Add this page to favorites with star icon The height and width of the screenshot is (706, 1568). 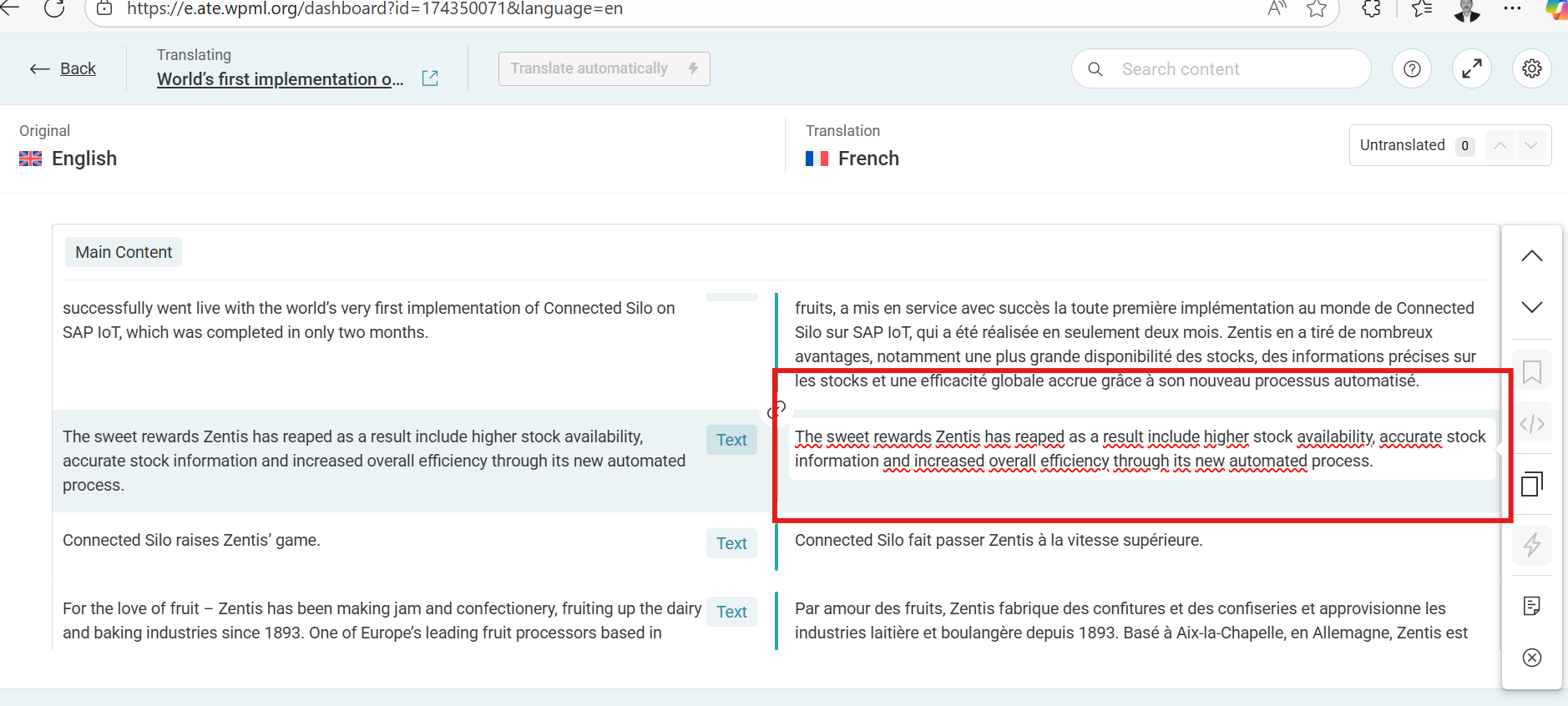(1317, 9)
